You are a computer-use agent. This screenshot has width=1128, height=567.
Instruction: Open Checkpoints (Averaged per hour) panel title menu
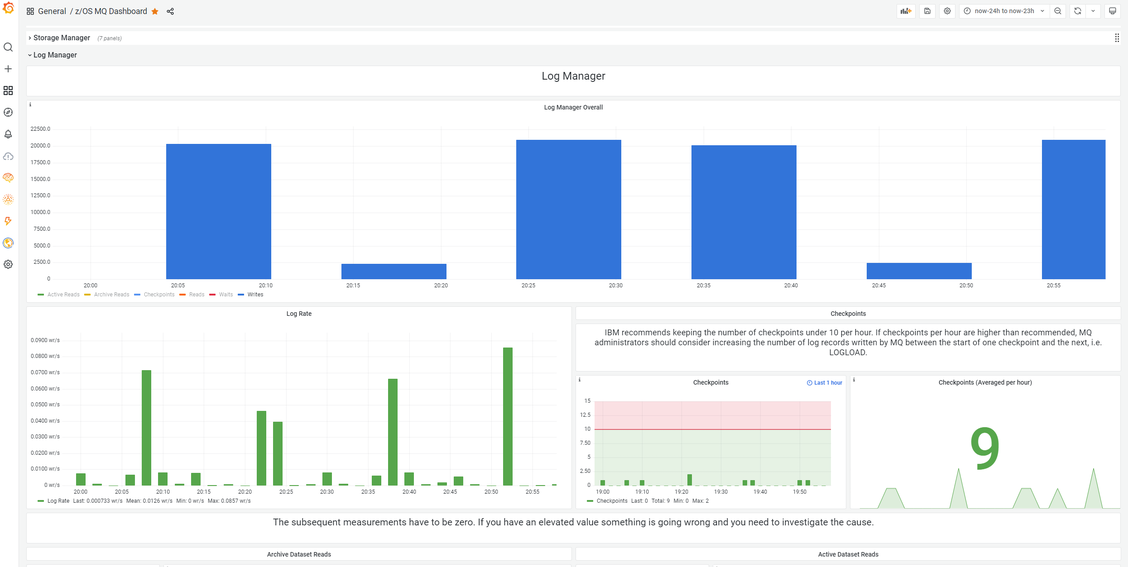click(985, 382)
